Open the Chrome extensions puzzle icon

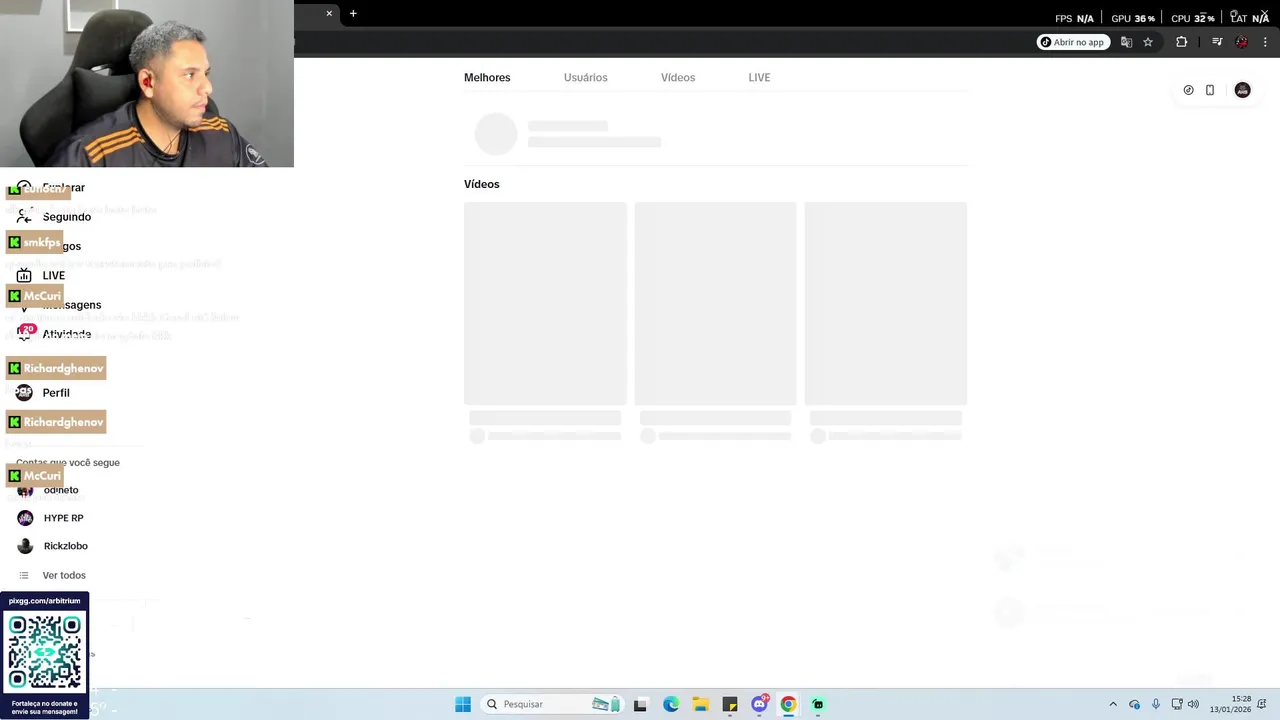[1182, 42]
